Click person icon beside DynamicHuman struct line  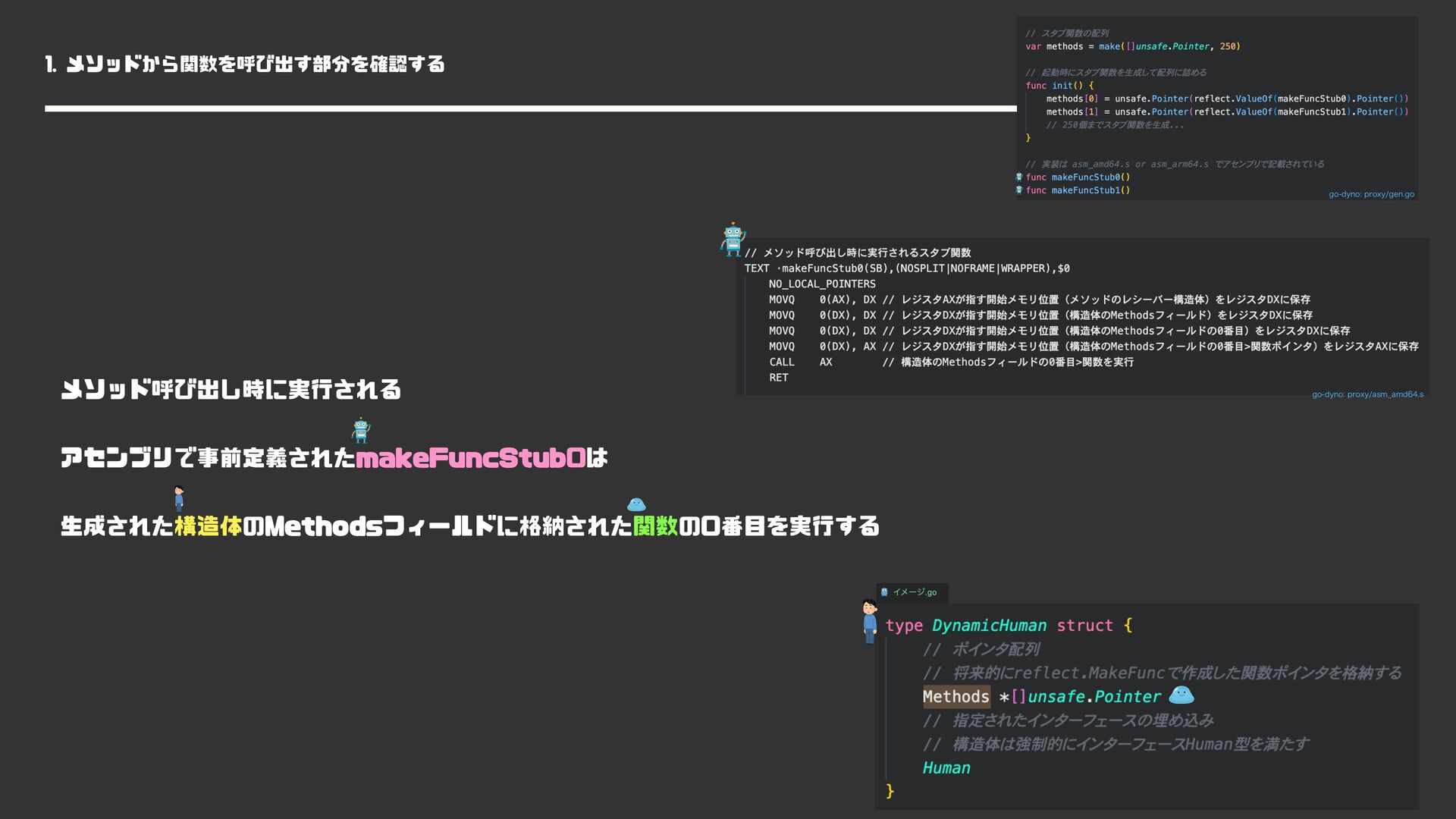[x=870, y=621]
